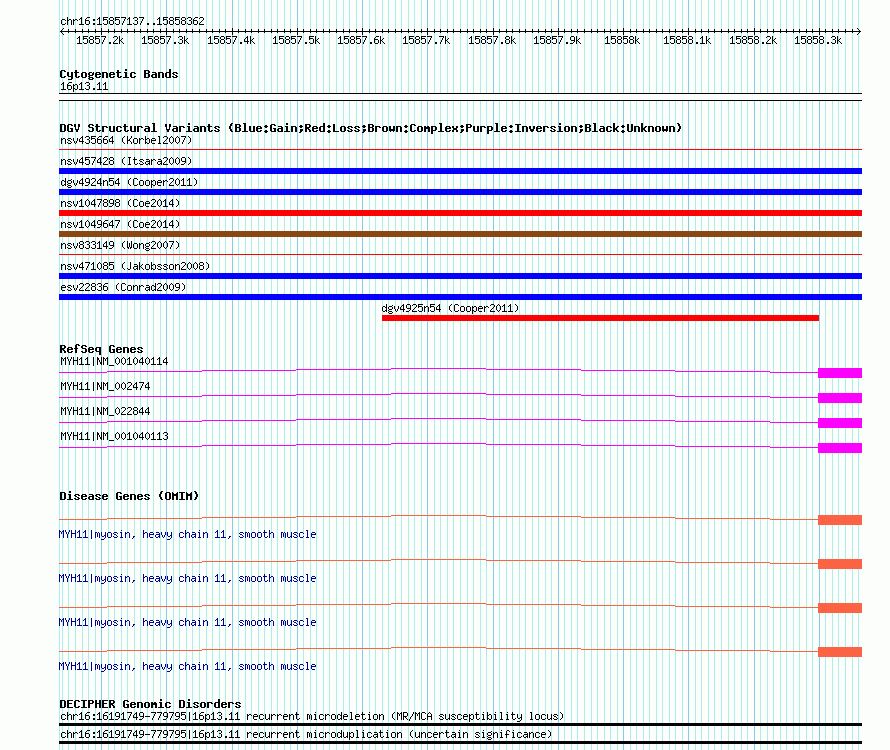Click the DECIPHER Genomic Disorders track heading
The width and height of the screenshot is (890, 750).
(x=150, y=704)
